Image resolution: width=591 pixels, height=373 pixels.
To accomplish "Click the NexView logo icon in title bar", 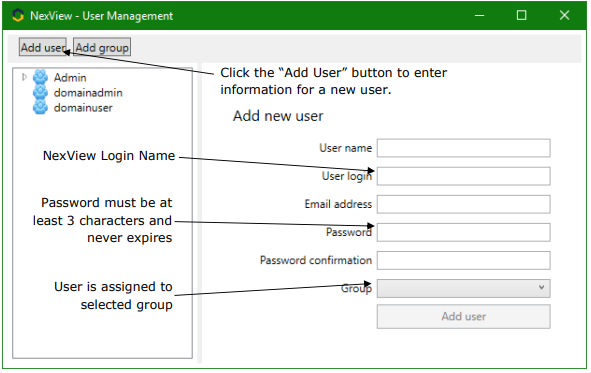I will pos(18,15).
